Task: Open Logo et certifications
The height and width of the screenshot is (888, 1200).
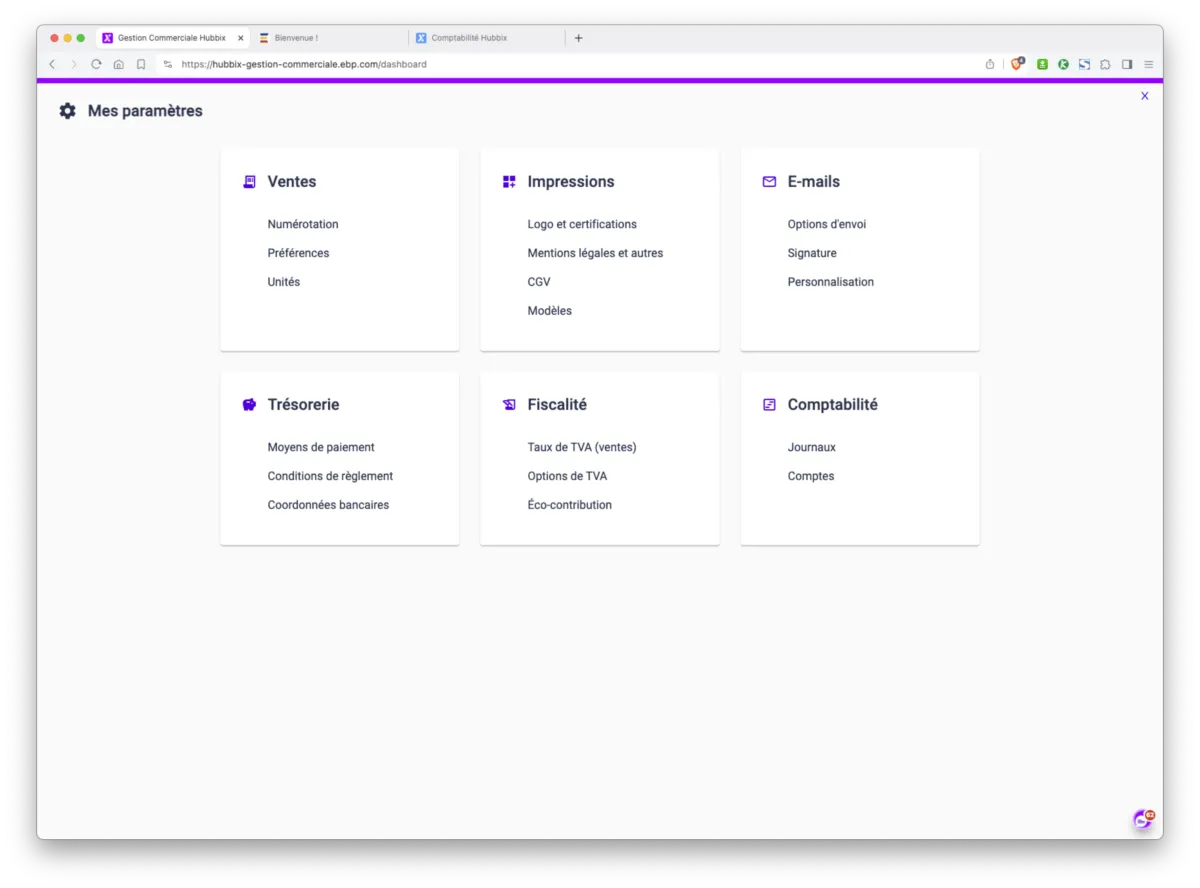Action: click(582, 224)
